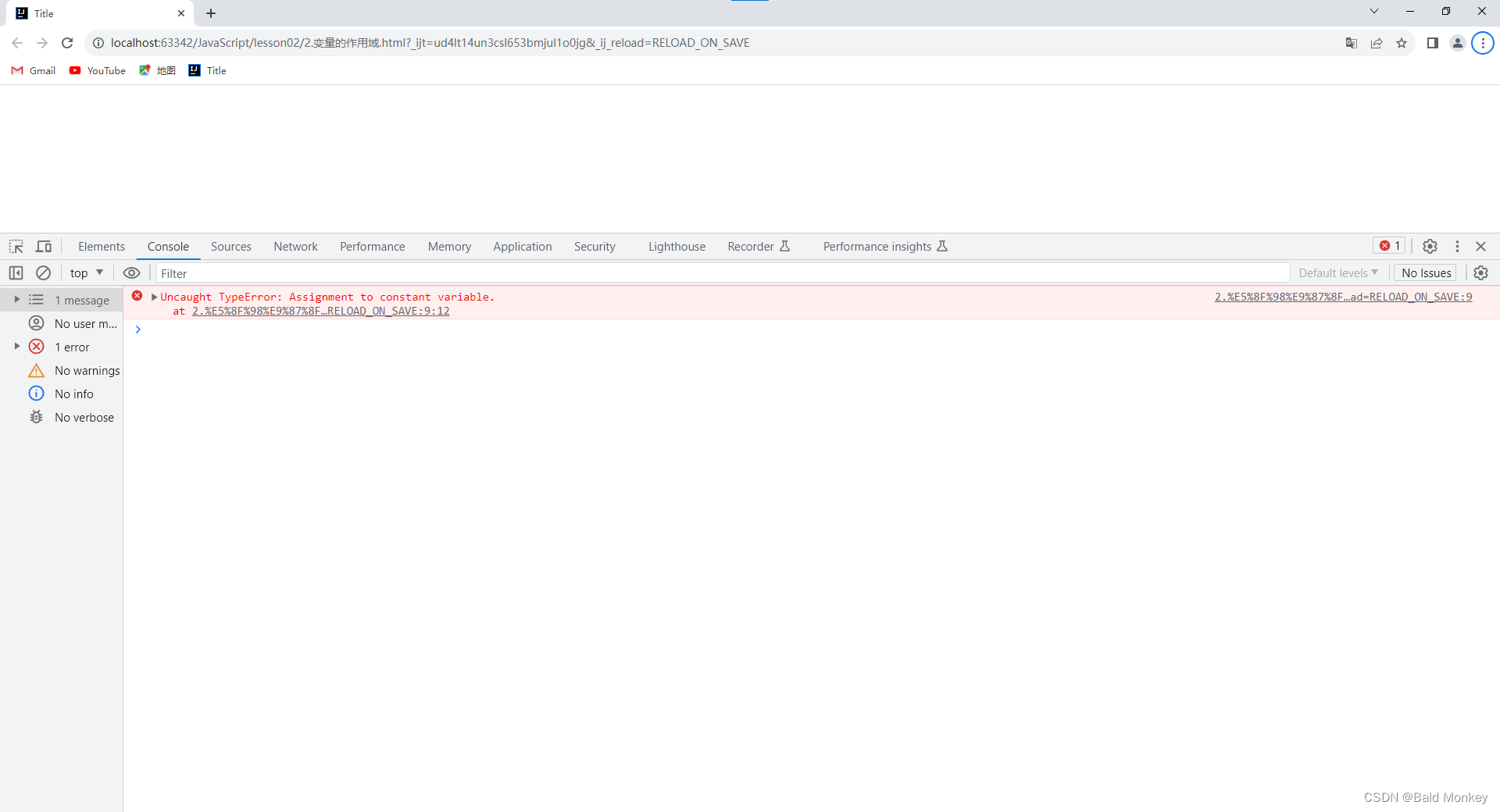1500x812 pixels.
Task: Open the Gmail bookmark
Action: click(x=34, y=70)
